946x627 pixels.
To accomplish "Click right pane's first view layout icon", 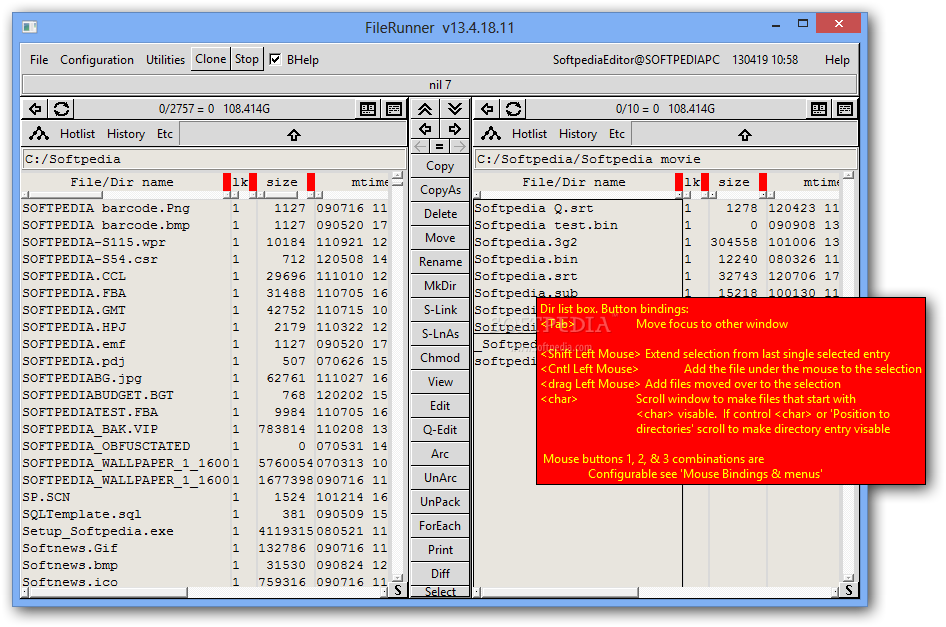I will [x=819, y=109].
